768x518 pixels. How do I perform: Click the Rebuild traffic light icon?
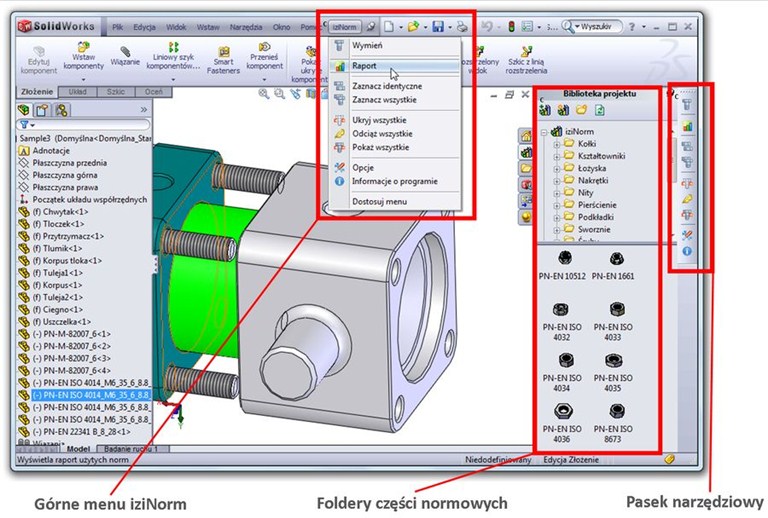(511, 26)
